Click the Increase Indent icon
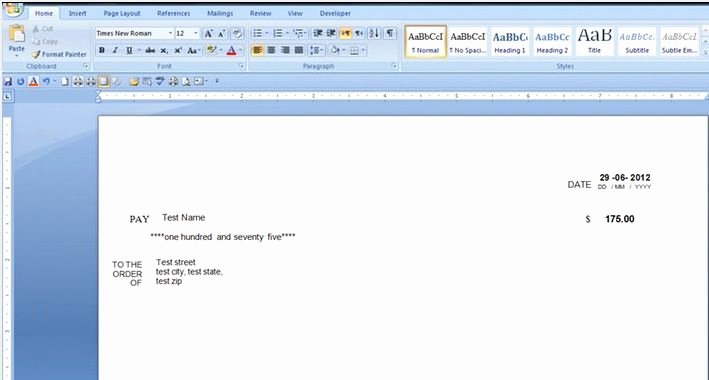 coord(331,33)
